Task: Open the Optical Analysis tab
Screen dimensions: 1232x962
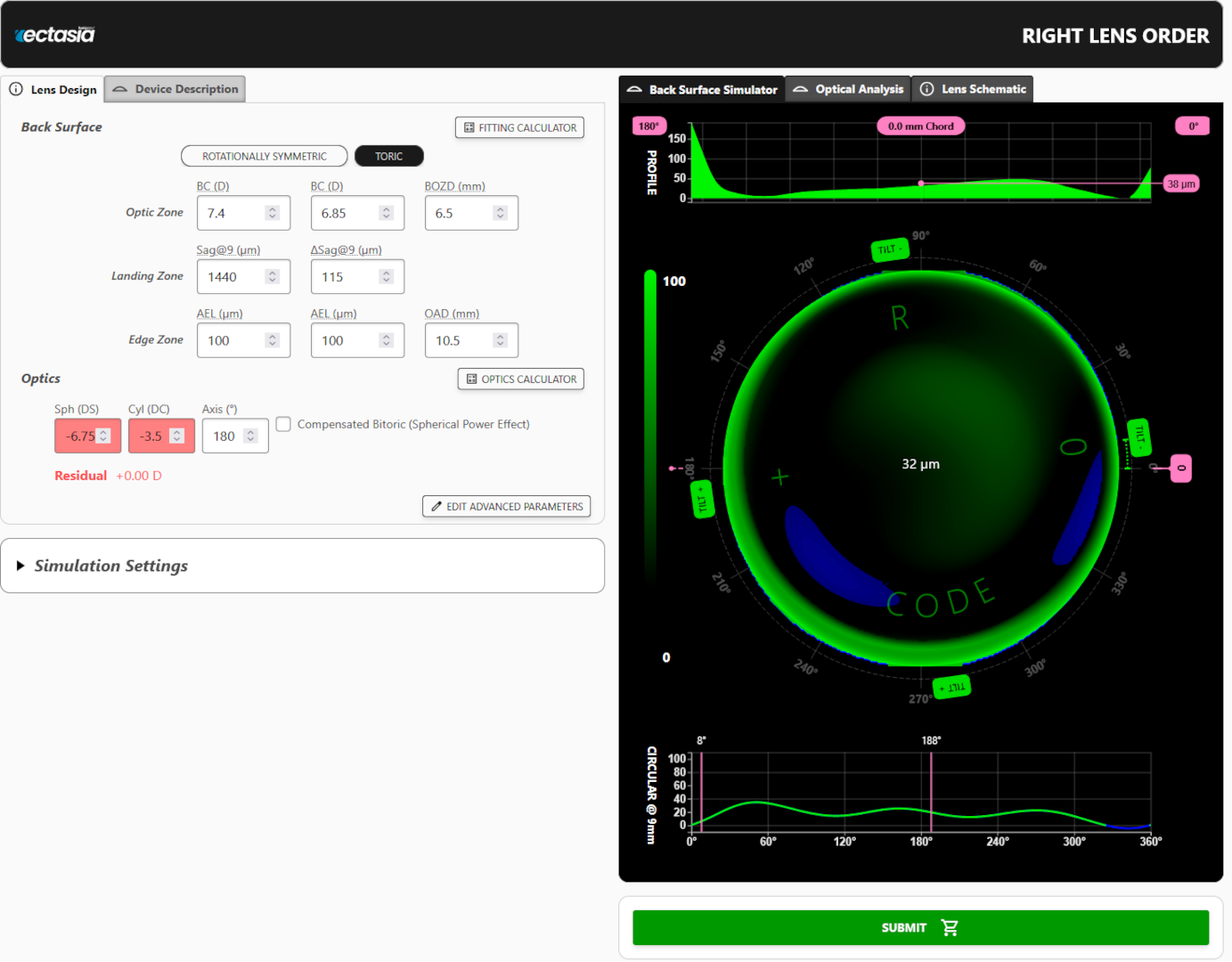Action: pyautogui.click(x=848, y=89)
